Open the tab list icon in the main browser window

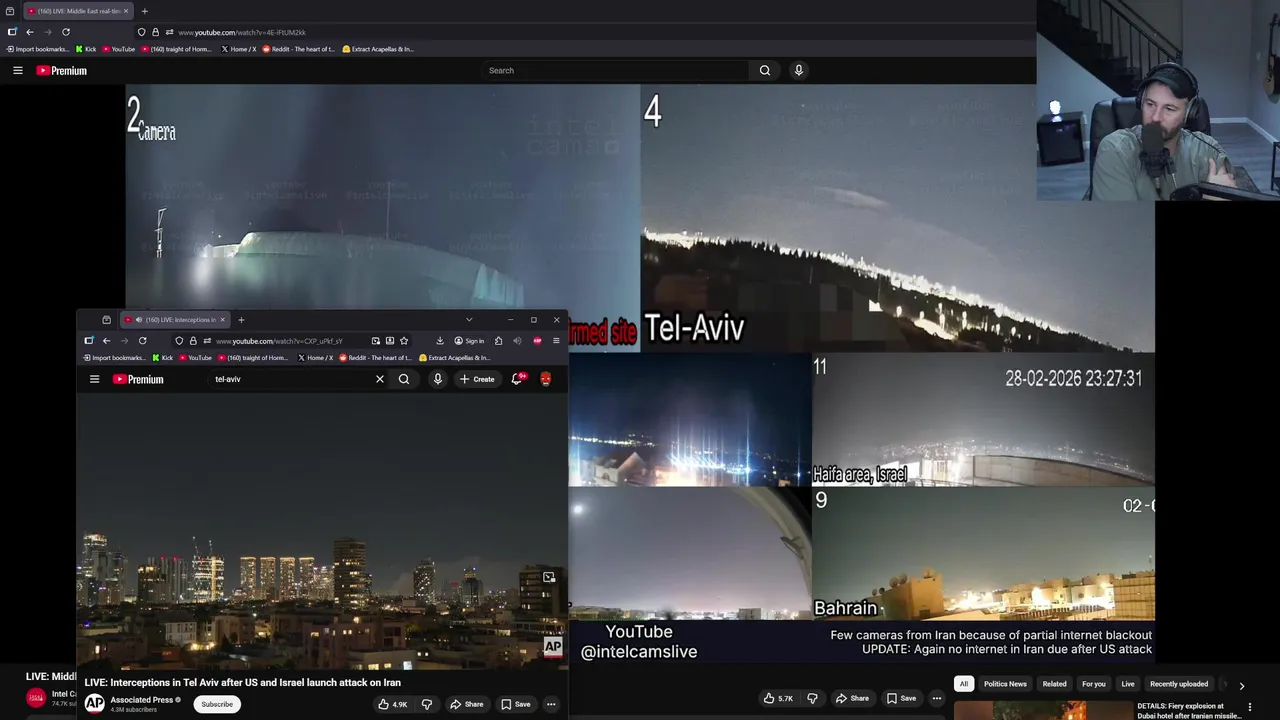10,11
